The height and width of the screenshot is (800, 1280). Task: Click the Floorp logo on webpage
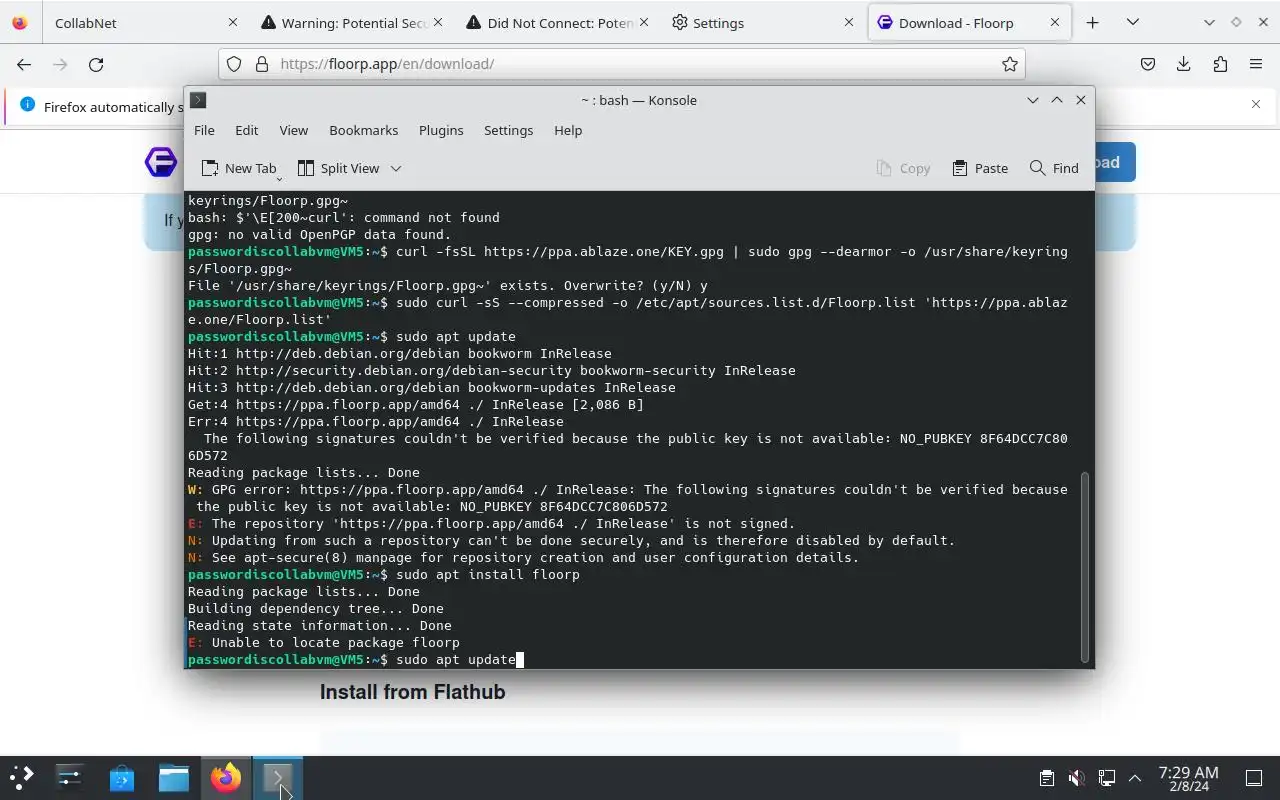[160, 162]
